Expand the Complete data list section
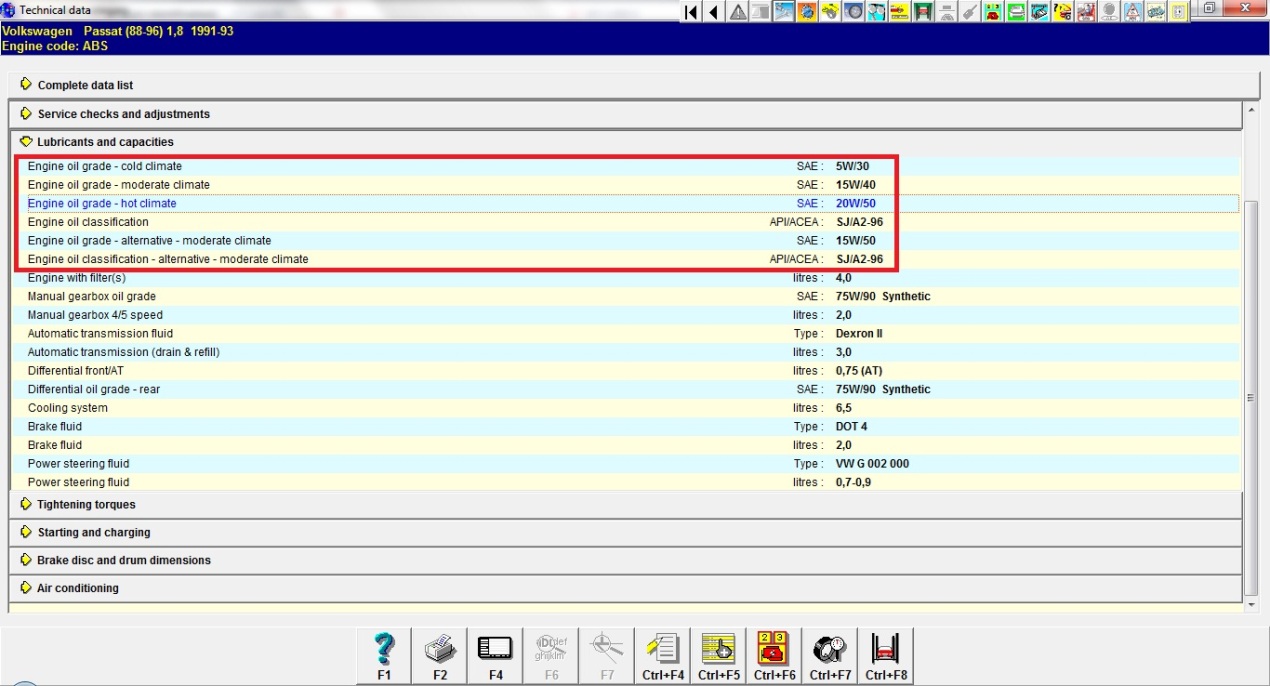The image size is (1270, 686). 85,85
